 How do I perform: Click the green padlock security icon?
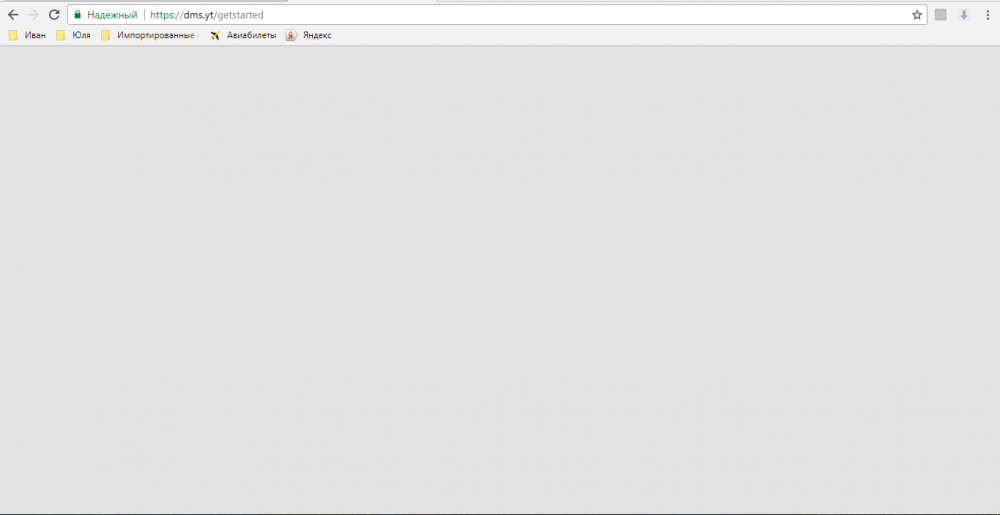tap(77, 15)
